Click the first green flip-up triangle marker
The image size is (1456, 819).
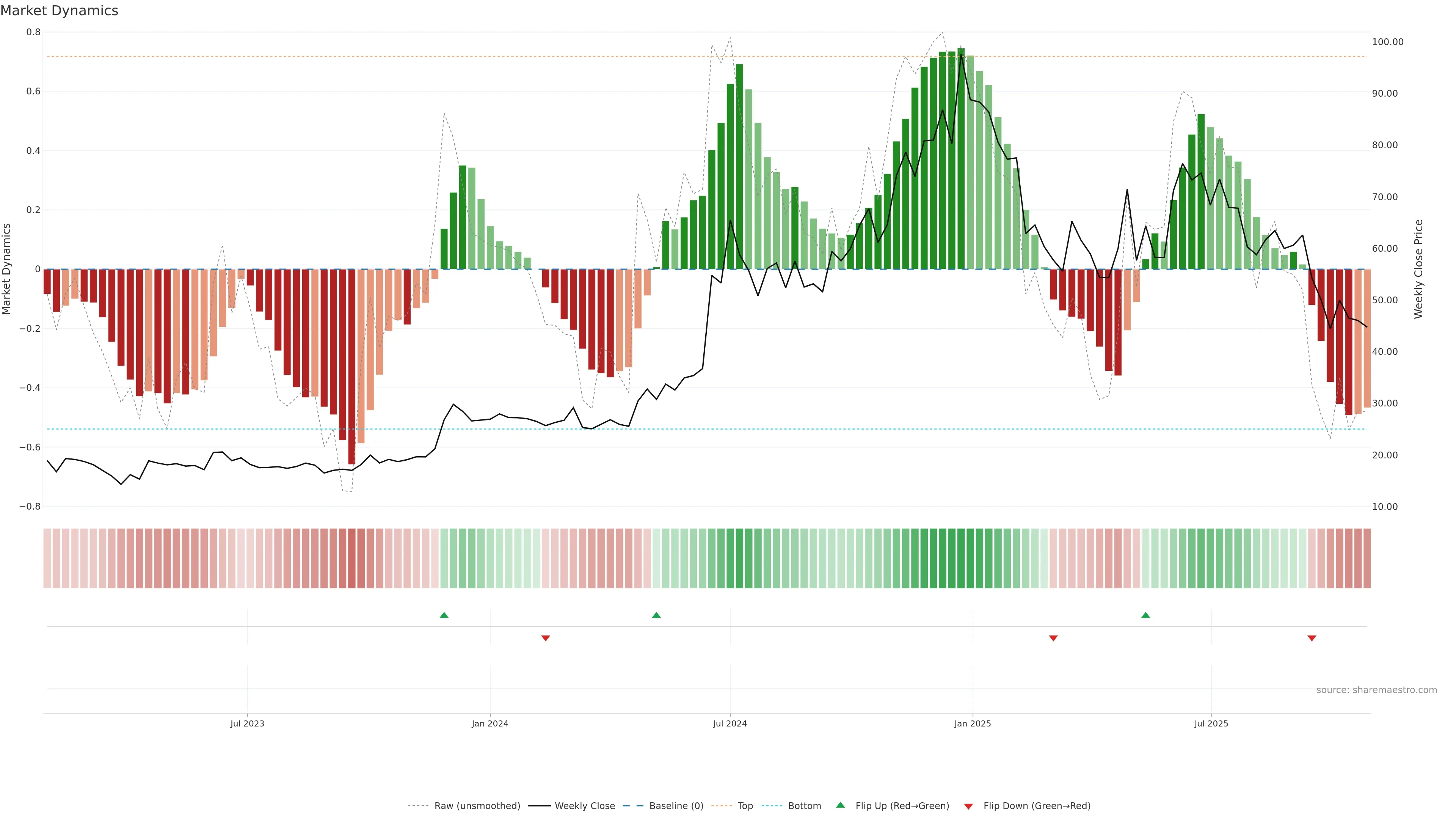click(444, 615)
